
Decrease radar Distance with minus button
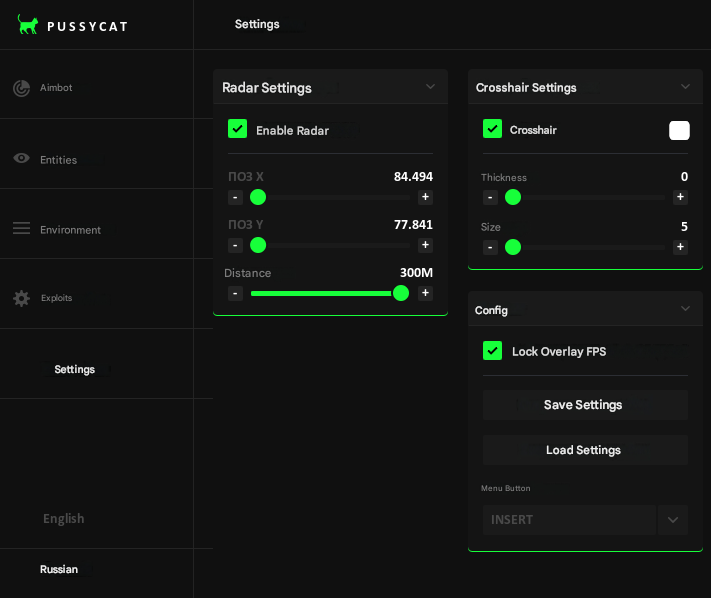235,293
